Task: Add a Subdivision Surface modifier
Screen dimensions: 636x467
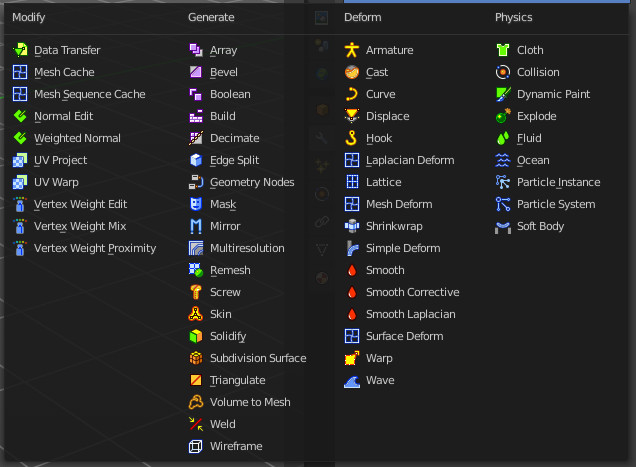Action: [x=257, y=358]
